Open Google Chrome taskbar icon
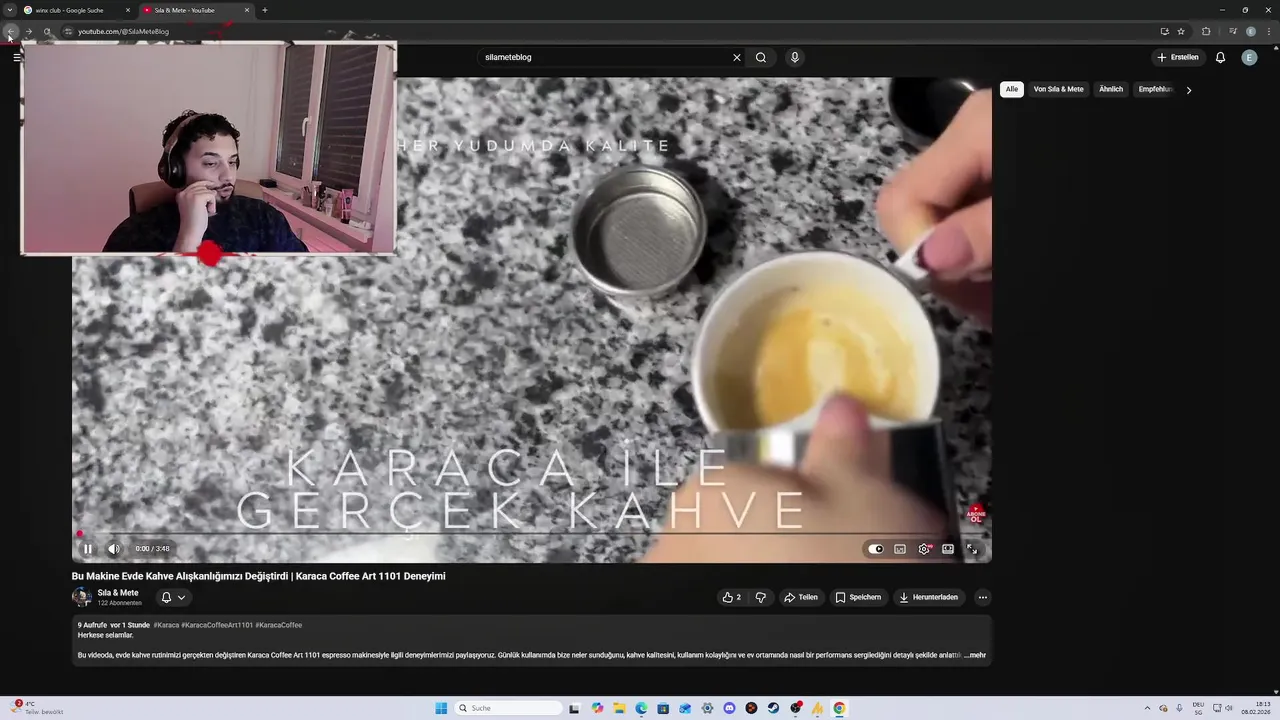Screen dimensions: 1280x720 point(839,708)
